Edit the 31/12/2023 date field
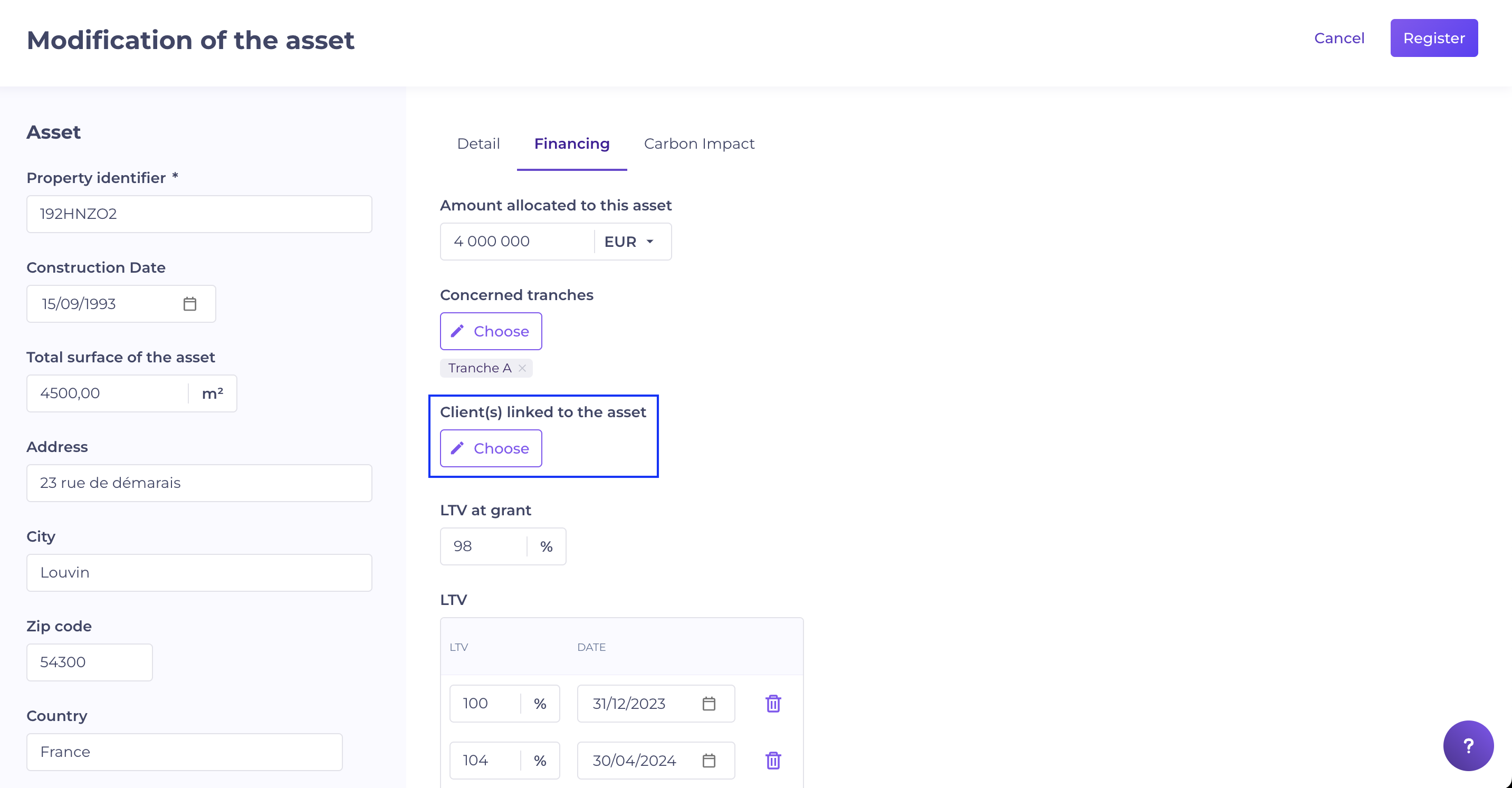Viewport: 1512px width, 788px height. (656, 704)
